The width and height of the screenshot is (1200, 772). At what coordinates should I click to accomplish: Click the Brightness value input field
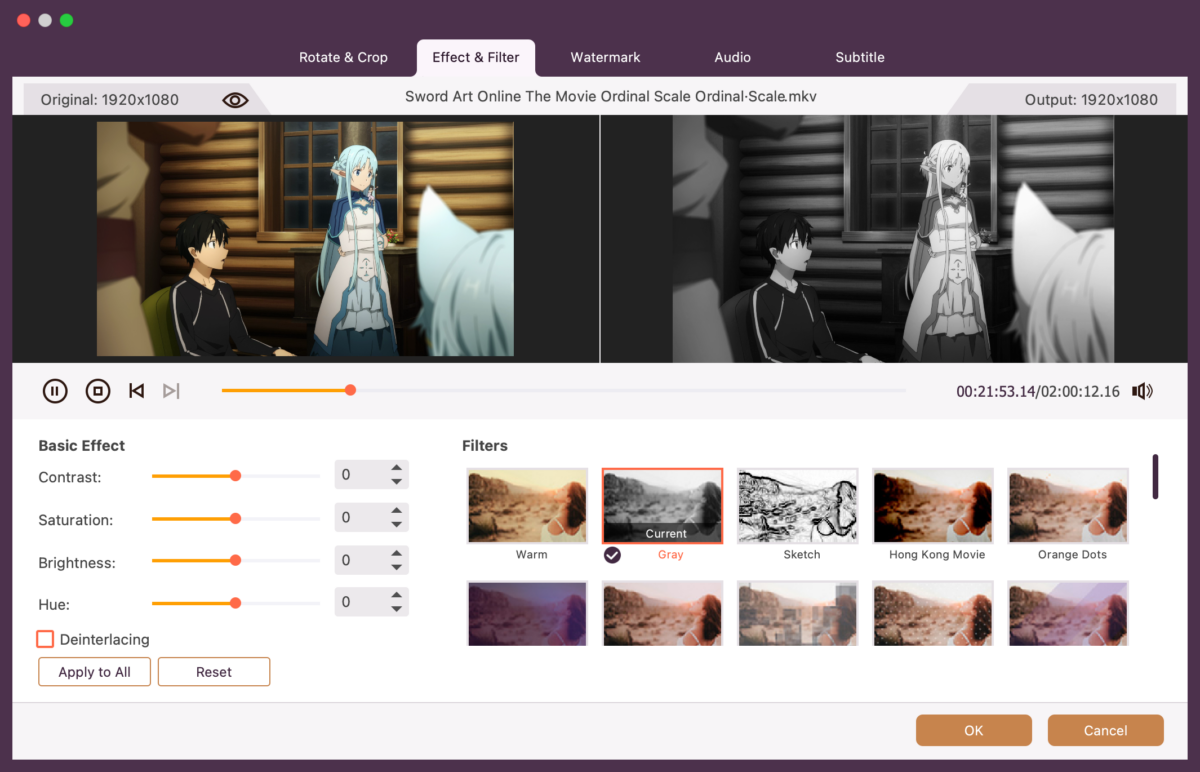tap(360, 560)
